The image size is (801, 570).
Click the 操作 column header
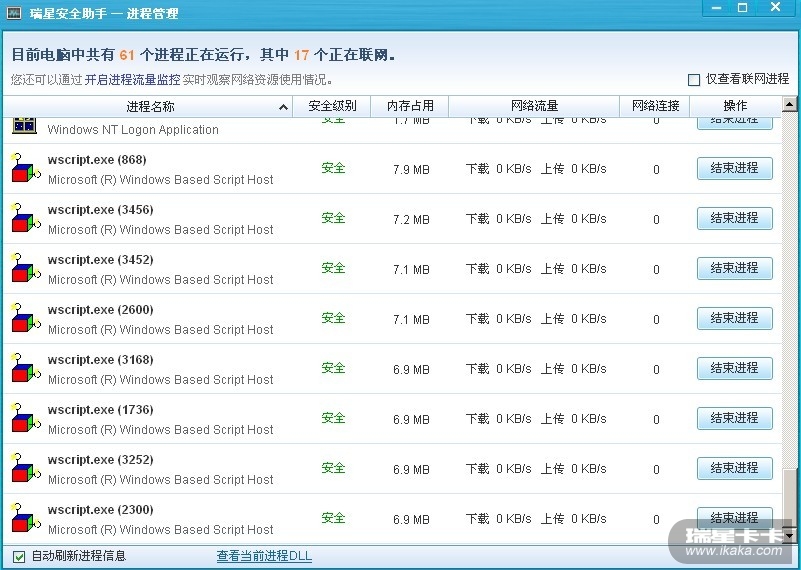click(736, 106)
